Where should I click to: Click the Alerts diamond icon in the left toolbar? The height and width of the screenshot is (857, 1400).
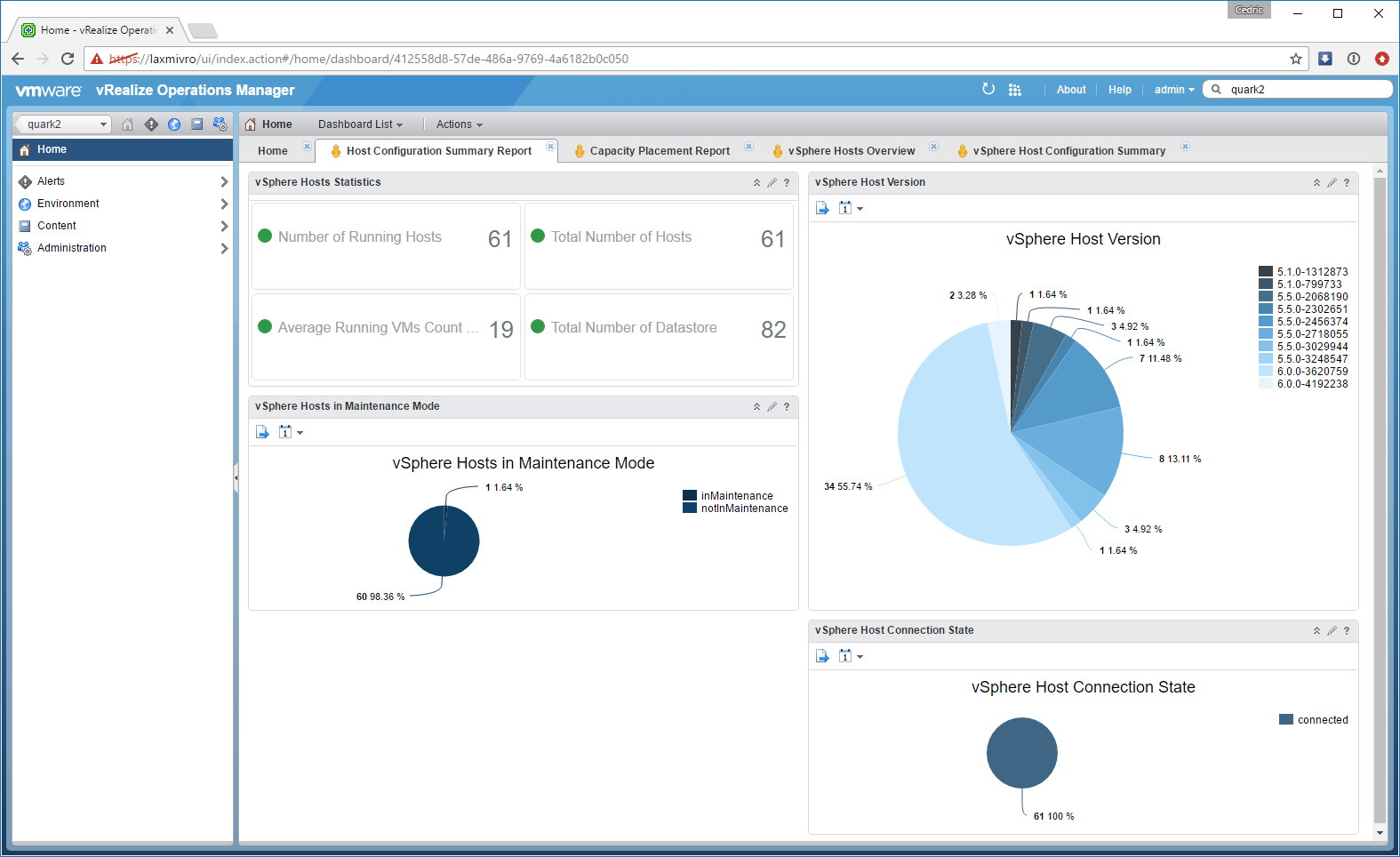coord(151,124)
